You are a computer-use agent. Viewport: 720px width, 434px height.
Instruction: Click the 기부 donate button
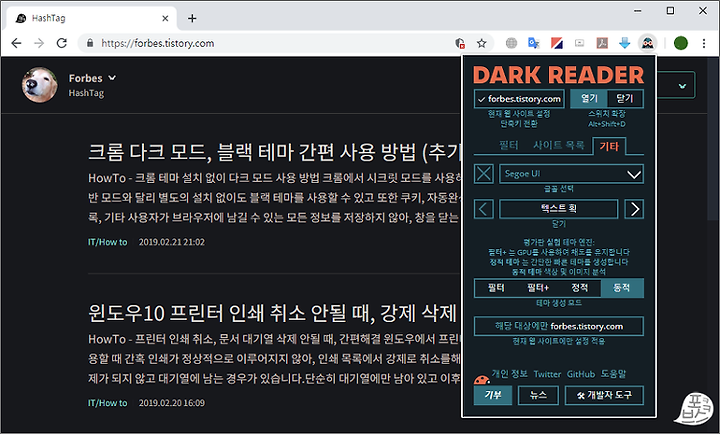[x=493, y=395]
